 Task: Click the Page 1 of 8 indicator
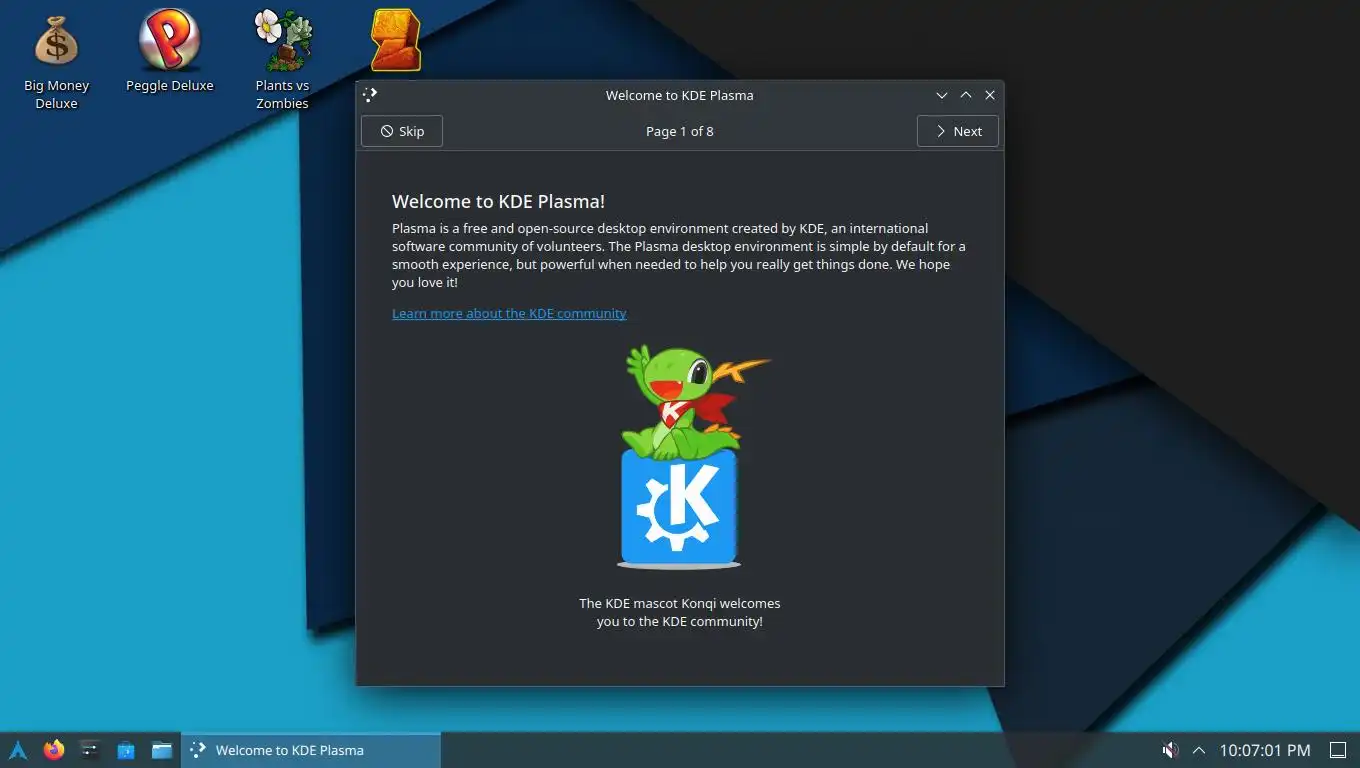(680, 131)
